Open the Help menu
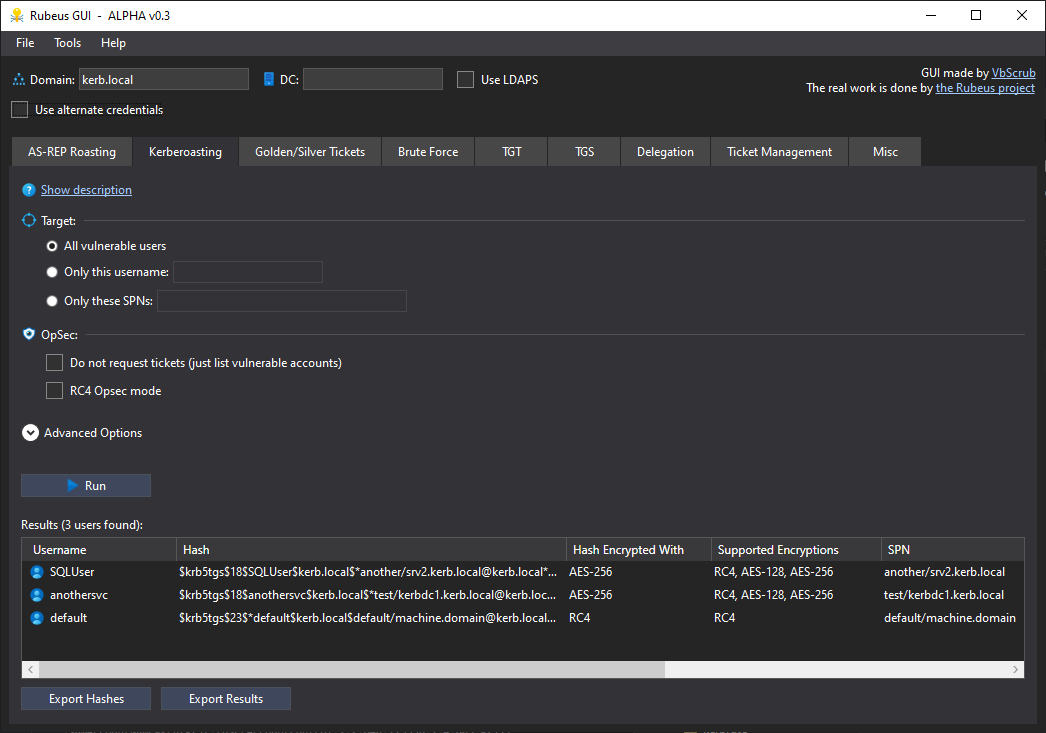Viewport: 1046px width, 733px height. (113, 43)
